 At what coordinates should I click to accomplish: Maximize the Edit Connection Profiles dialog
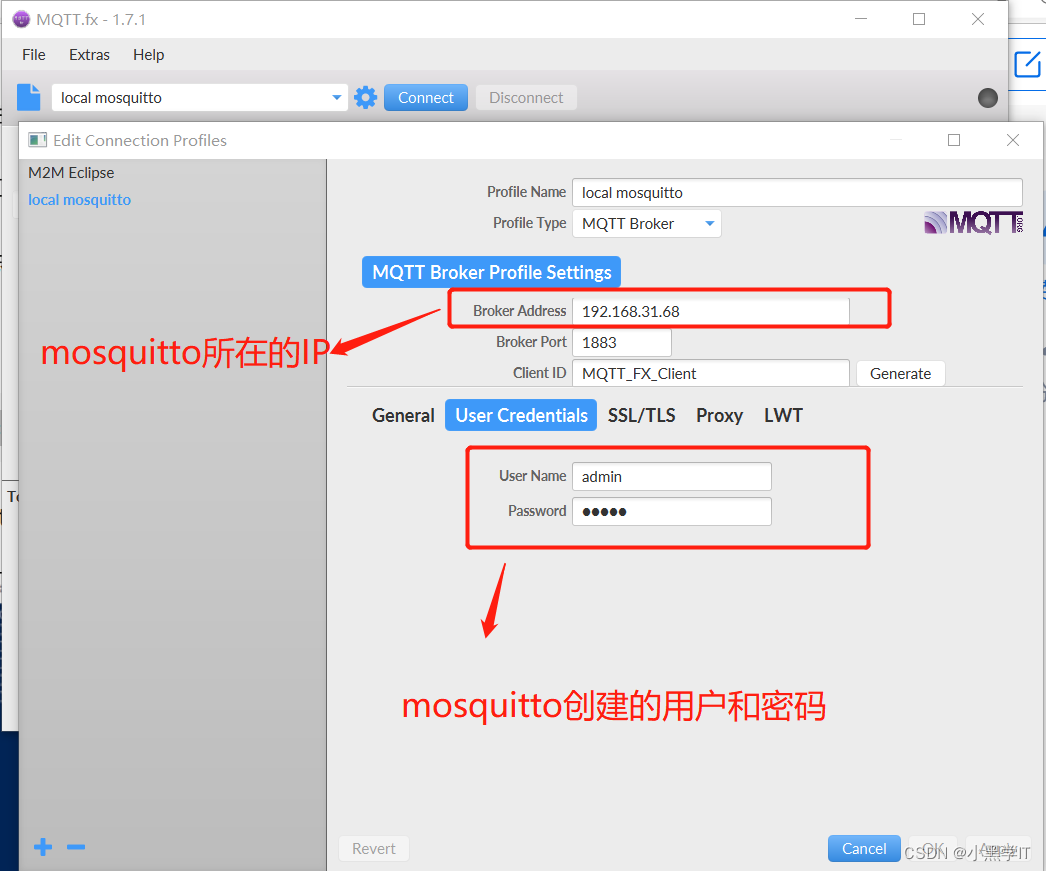click(954, 140)
